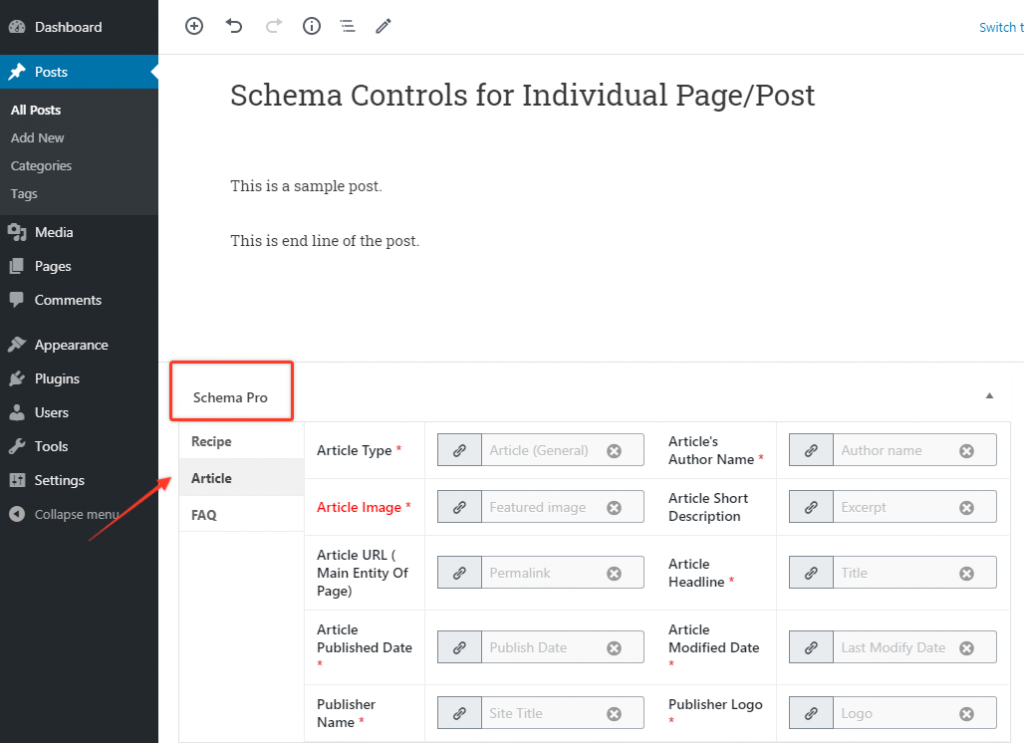Open the content structure info icon
Screen dimensions: 1024x743
(x=312, y=27)
